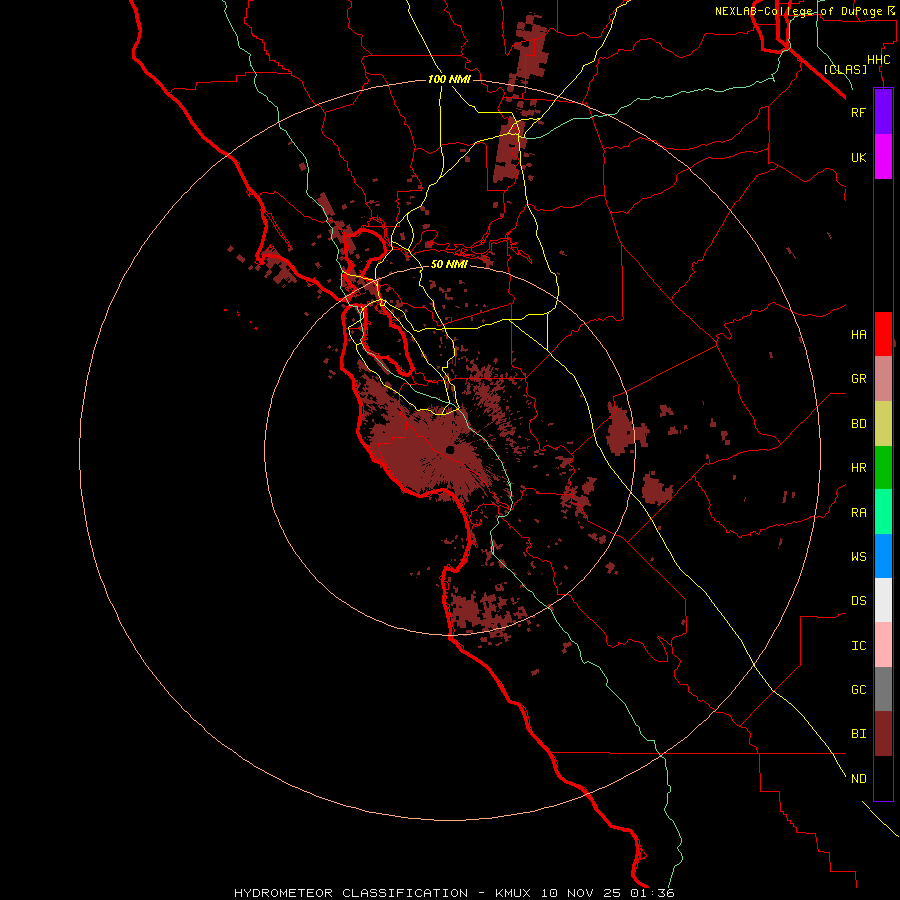Pick the RA light-green legend swatch
This screenshot has height=900, width=900.
(x=883, y=512)
